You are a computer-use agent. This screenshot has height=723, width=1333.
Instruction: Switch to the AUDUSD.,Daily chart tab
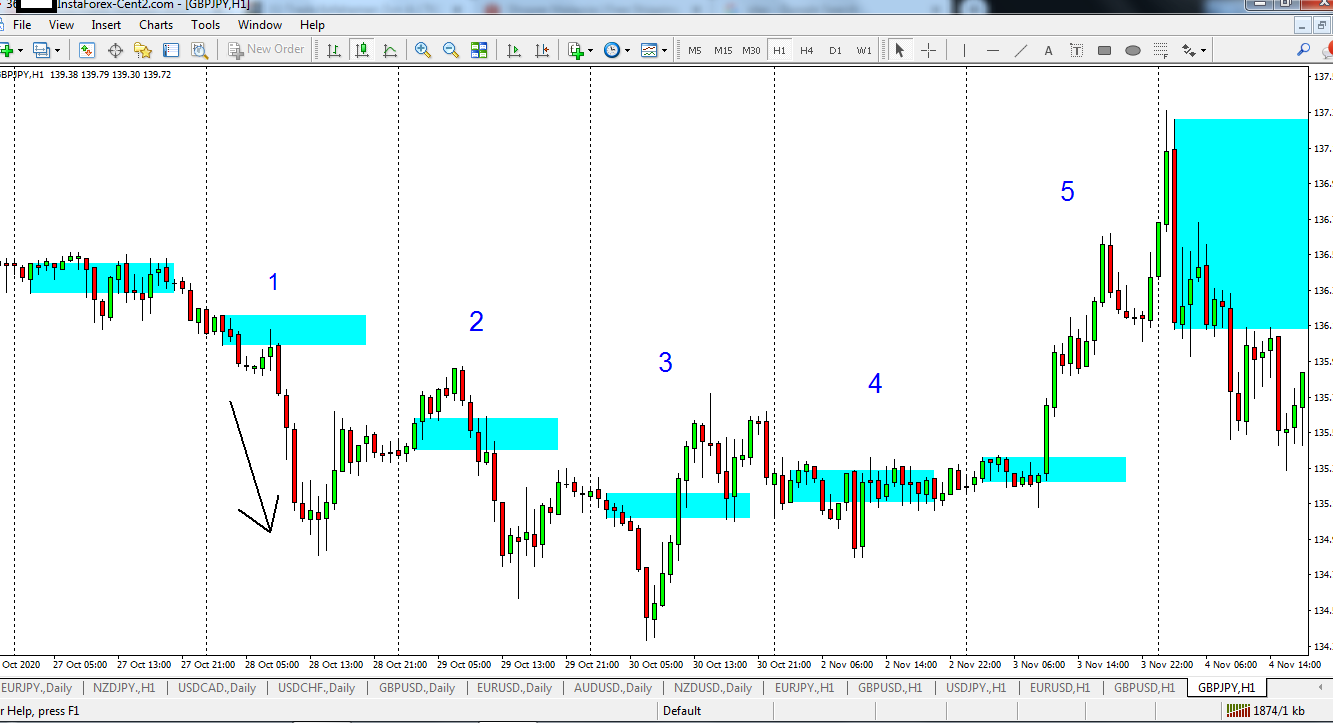tap(613, 688)
